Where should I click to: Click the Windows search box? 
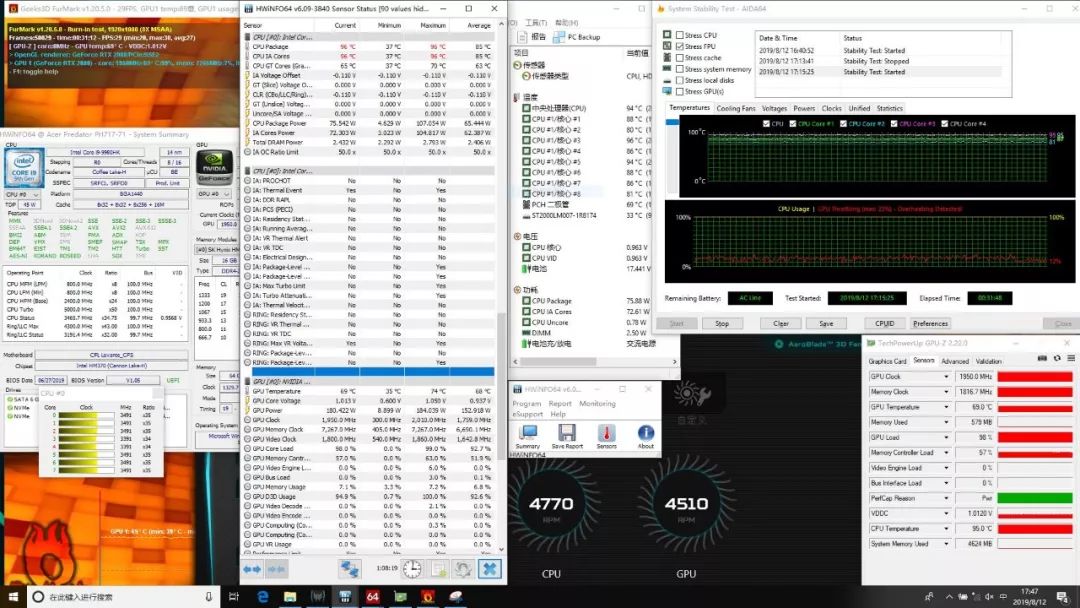click(124, 596)
